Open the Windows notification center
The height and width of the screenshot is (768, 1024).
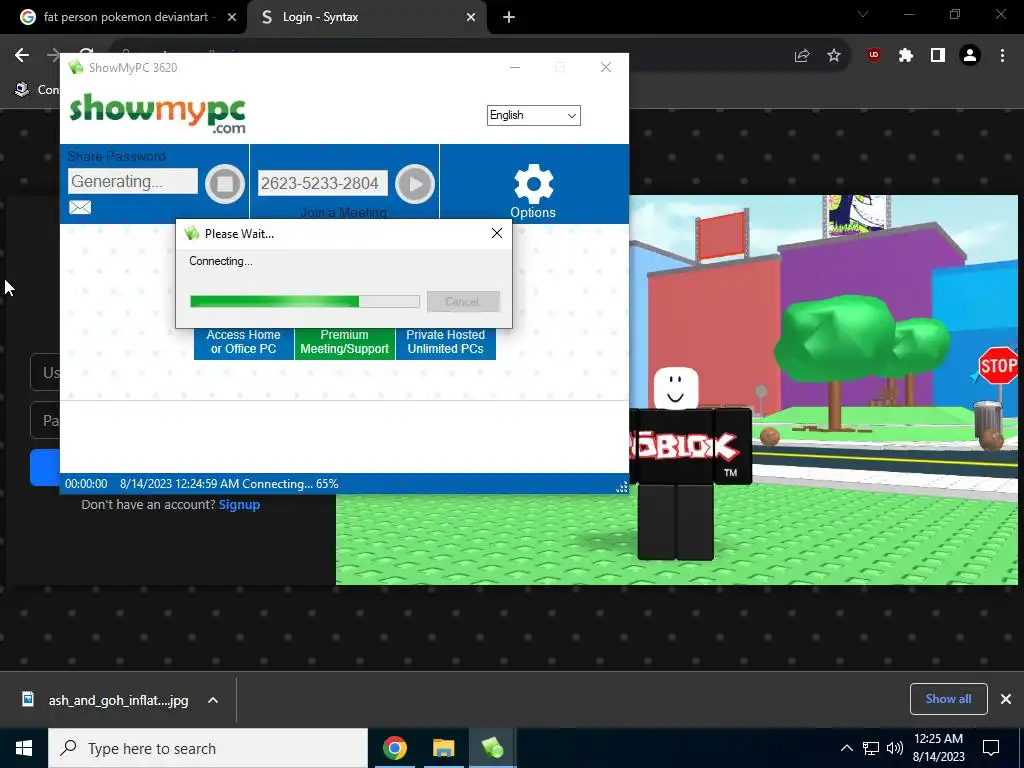pyautogui.click(x=991, y=748)
